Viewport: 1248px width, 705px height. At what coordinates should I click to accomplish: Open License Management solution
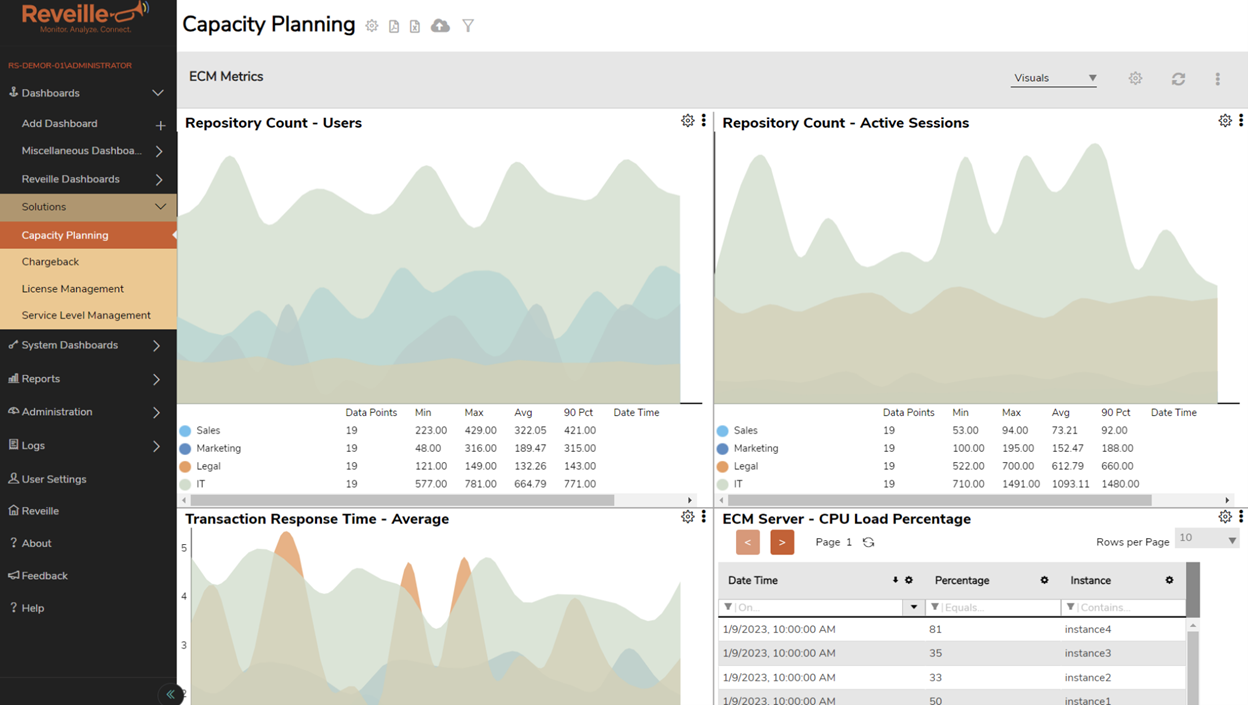pos(88,289)
